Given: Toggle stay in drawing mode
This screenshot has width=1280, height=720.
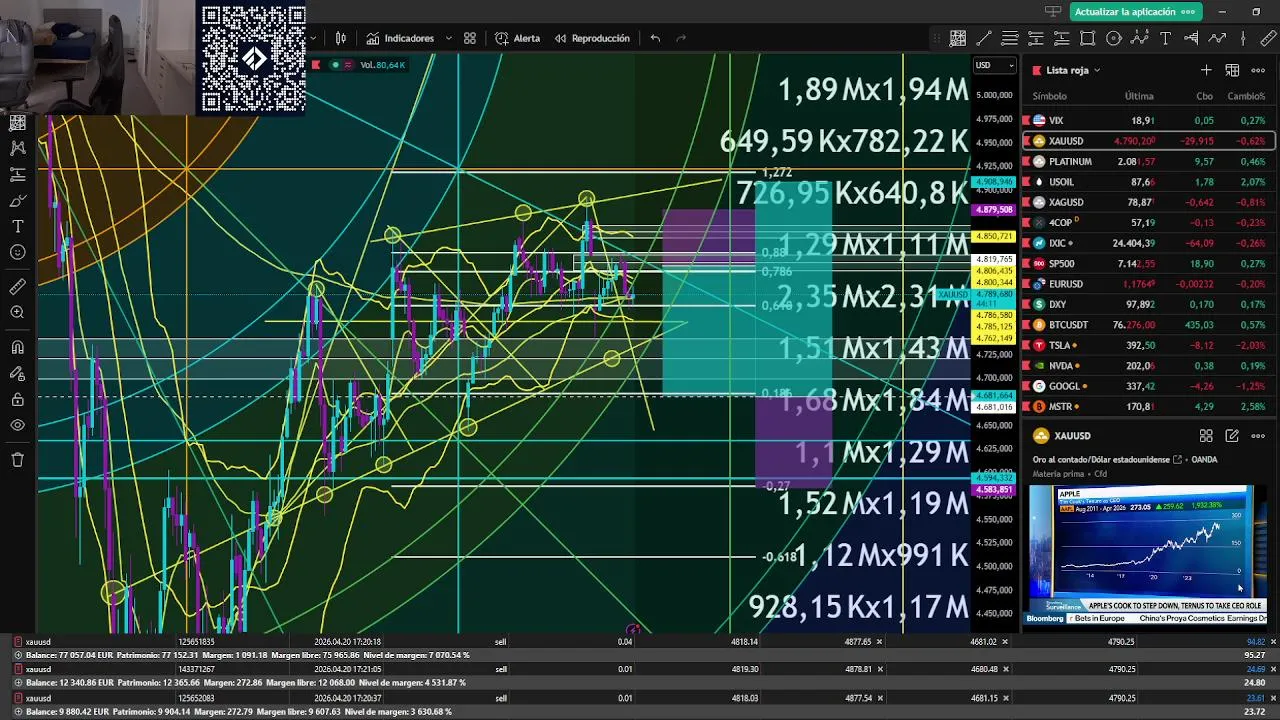Looking at the screenshot, I should (x=17, y=374).
